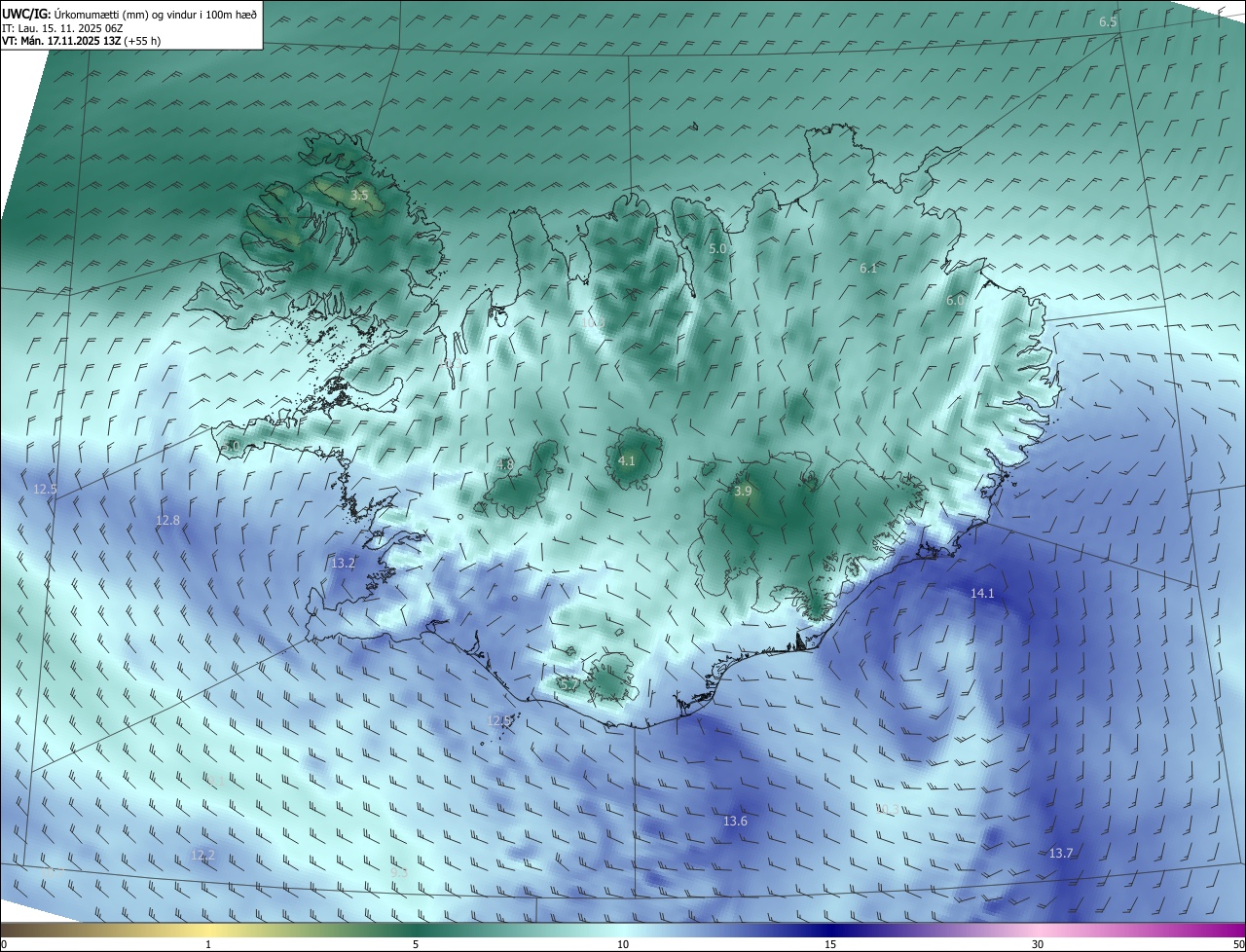The width and height of the screenshot is (1246, 952).
Task: Click the 14.1 value label
Action: [983, 593]
